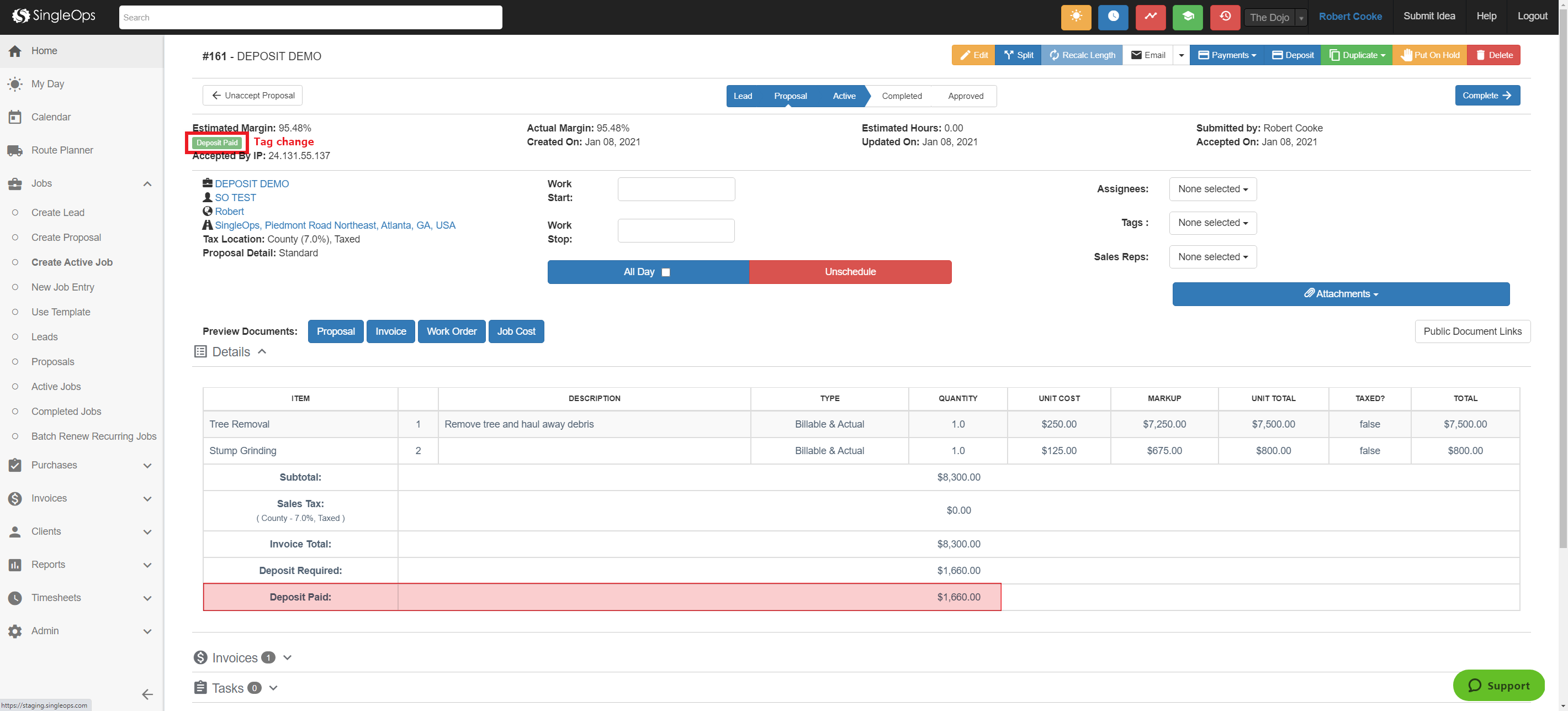
Task: Go to Home in sidebar
Action: pos(82,51)
